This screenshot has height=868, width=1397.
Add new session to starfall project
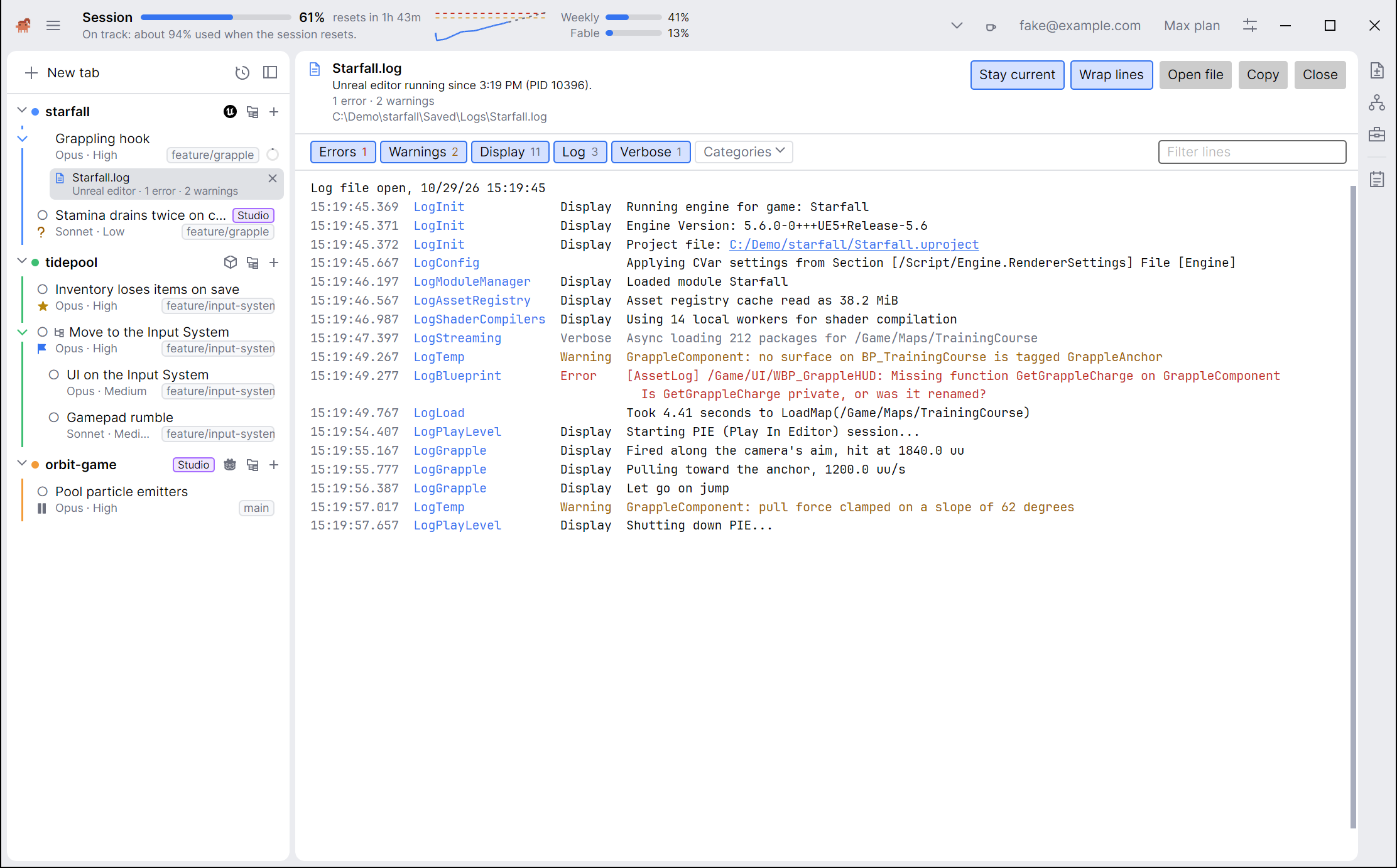point(274,112)
